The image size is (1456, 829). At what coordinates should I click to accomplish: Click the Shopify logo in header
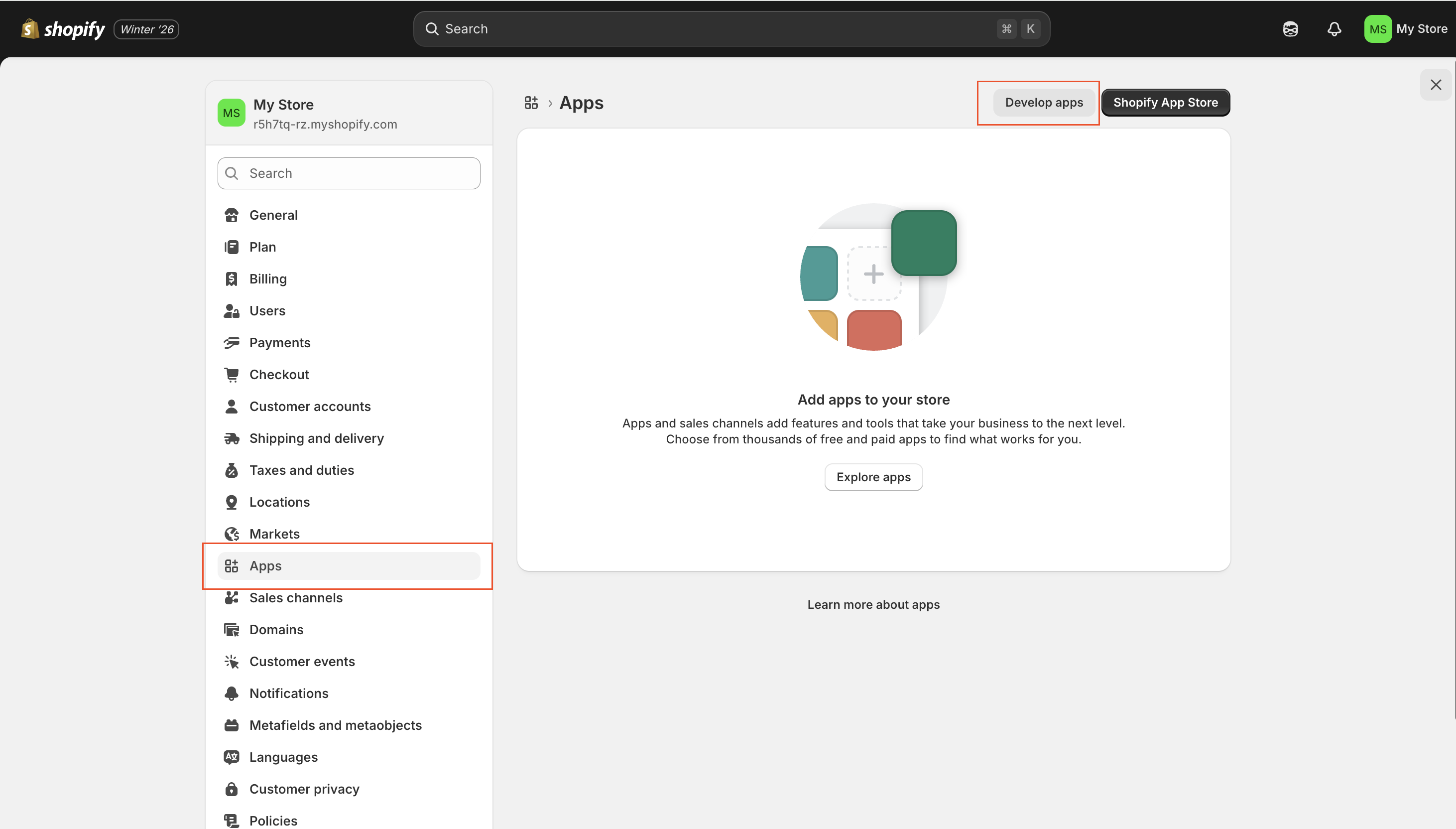(63, 29)
